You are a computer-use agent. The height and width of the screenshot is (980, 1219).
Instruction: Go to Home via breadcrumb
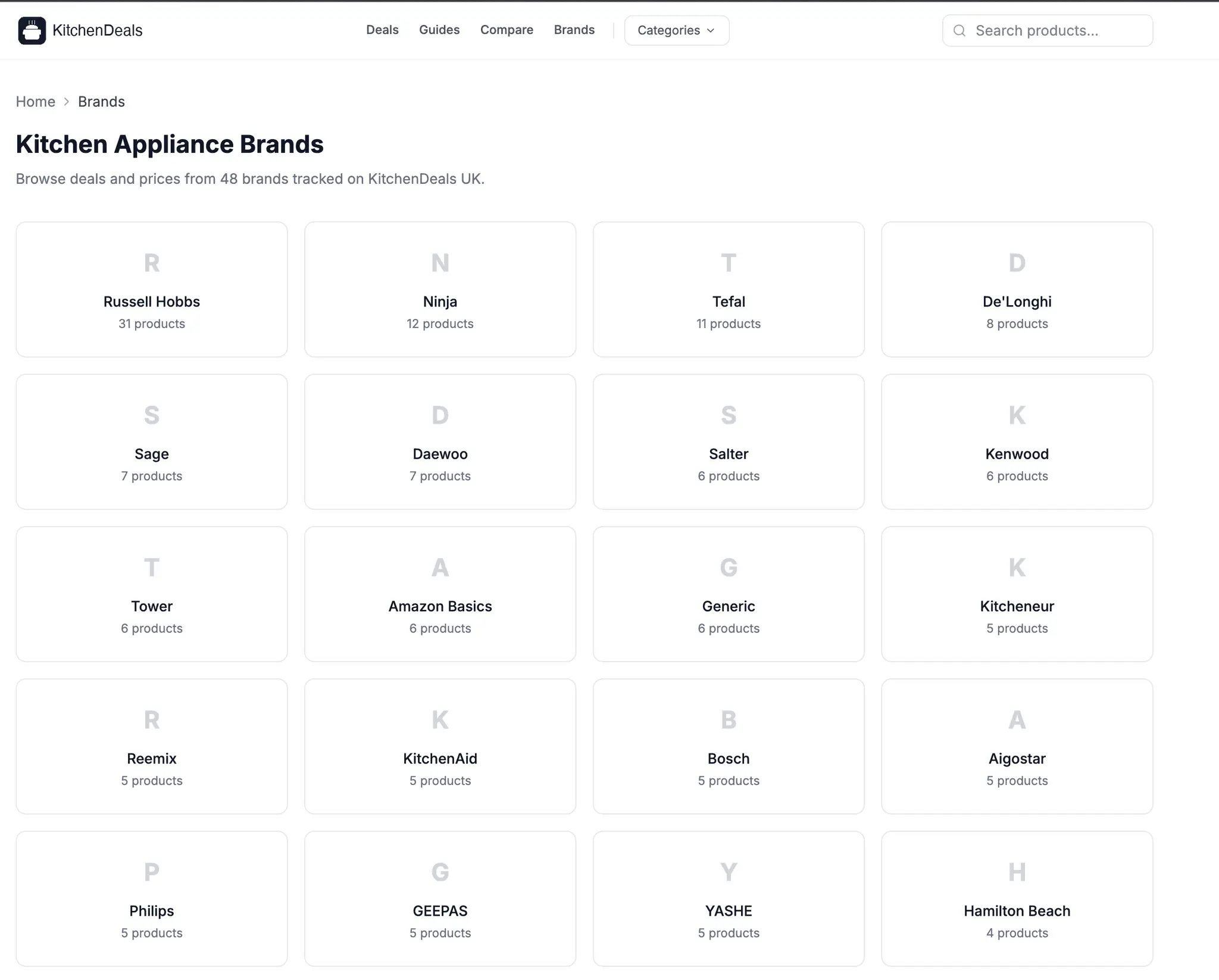click(x=36, y=102)
